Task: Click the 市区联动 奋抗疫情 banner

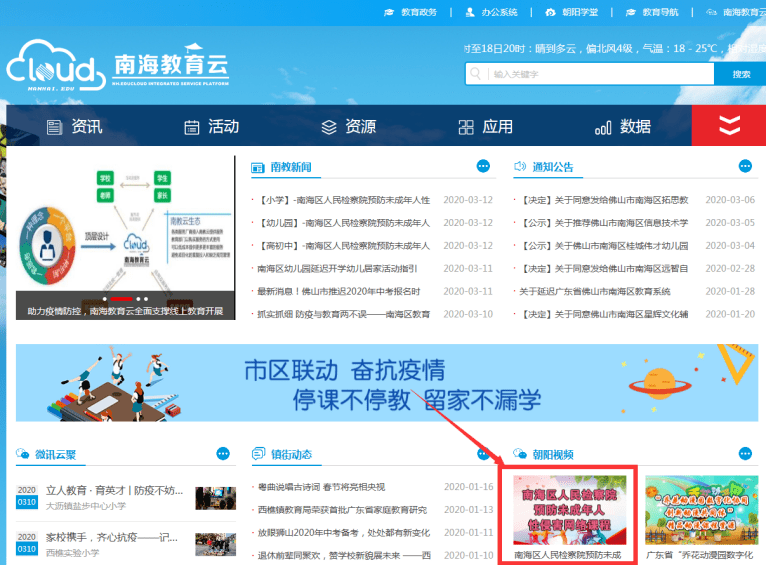Action: (x=387, y=383)
